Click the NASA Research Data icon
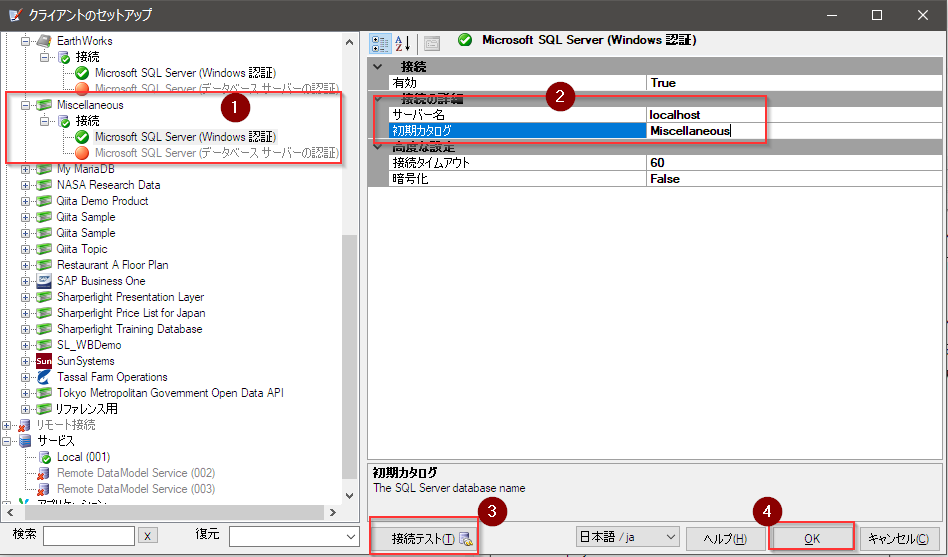 click(x=44, y=185)
